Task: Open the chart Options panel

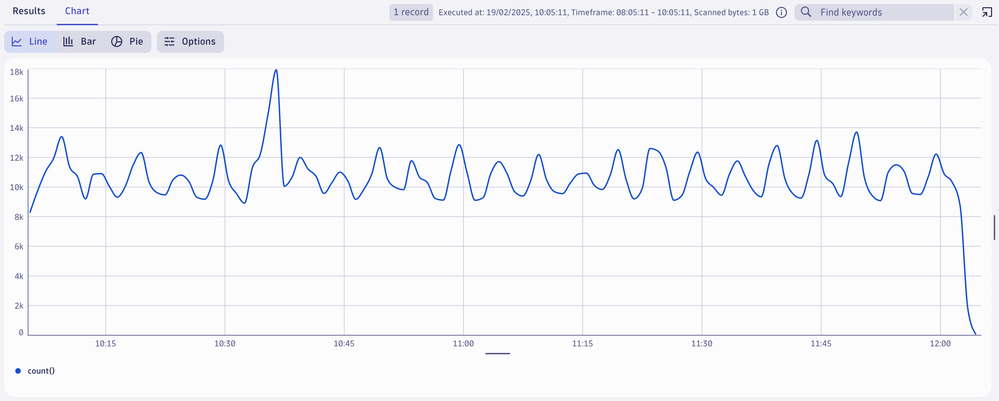Action: (x=190, y=42)
